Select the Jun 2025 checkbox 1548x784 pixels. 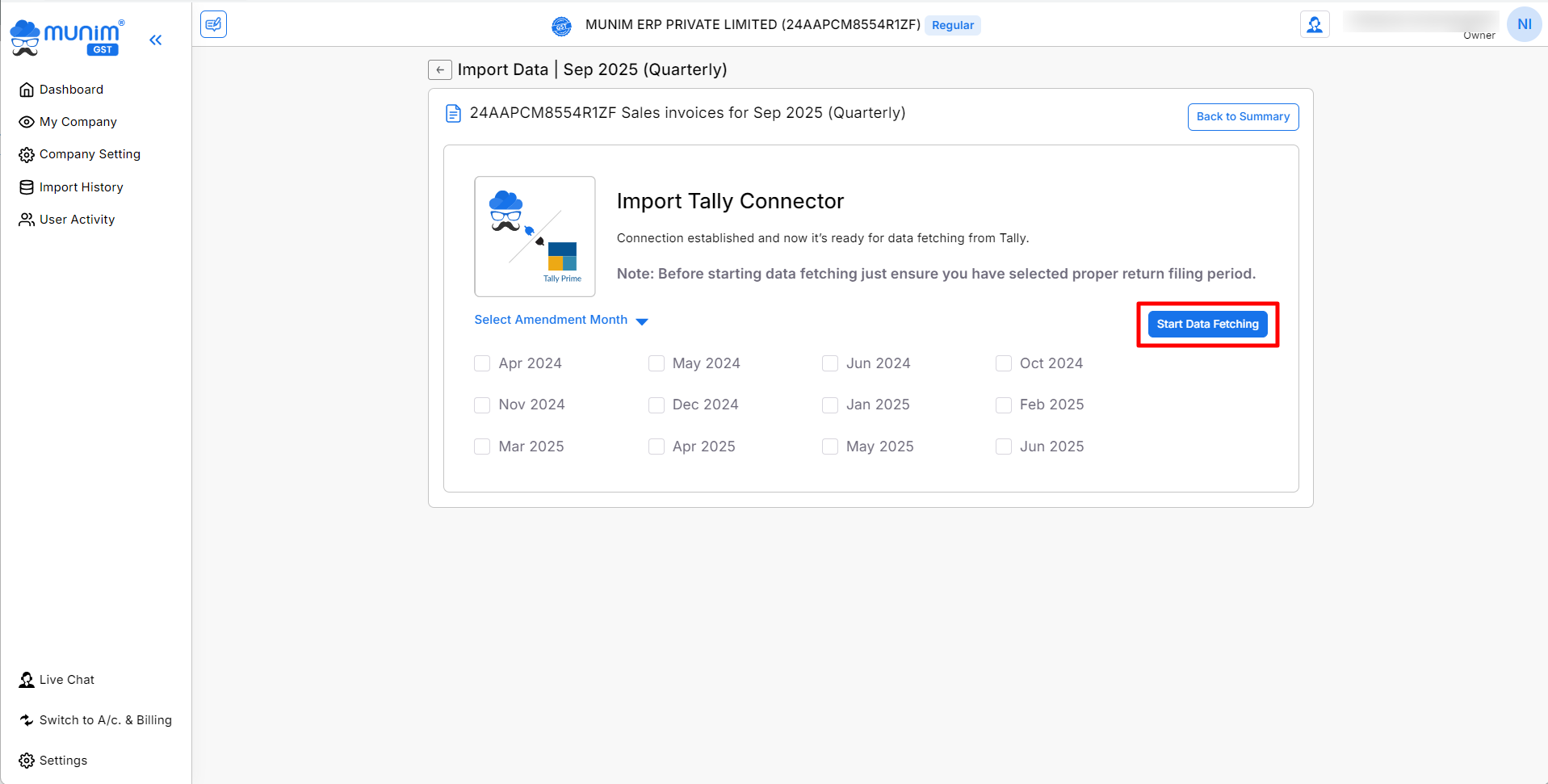[x=1004, y=447]
